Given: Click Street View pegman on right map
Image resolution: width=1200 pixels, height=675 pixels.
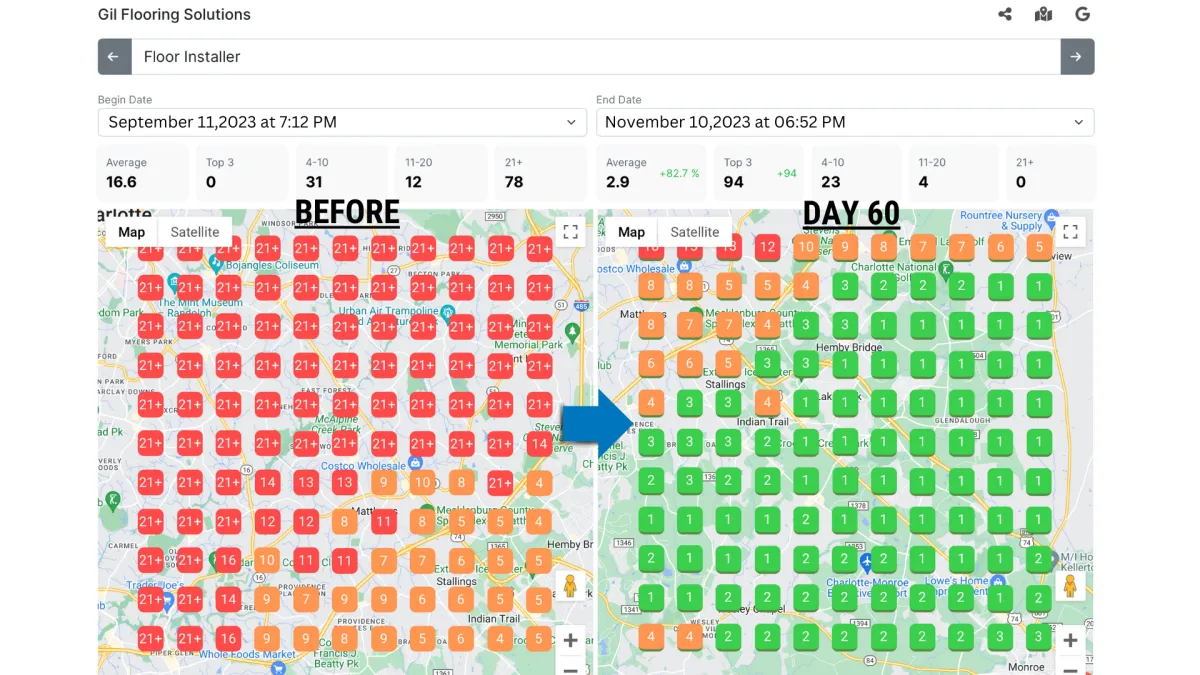Looking at the screenshot, I should point(1069,586).
